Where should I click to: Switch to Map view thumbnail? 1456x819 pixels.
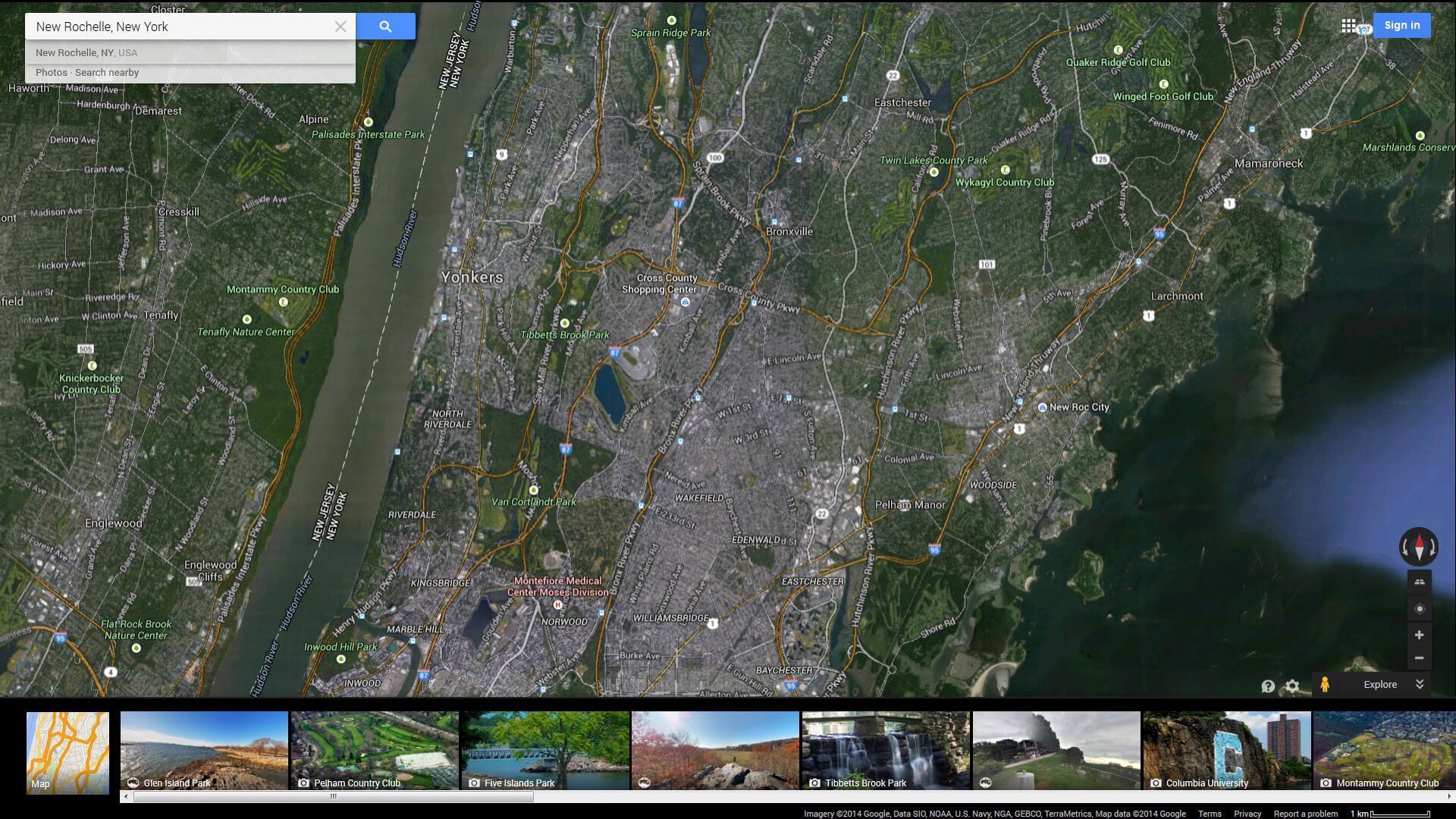[x=67, y=752]
